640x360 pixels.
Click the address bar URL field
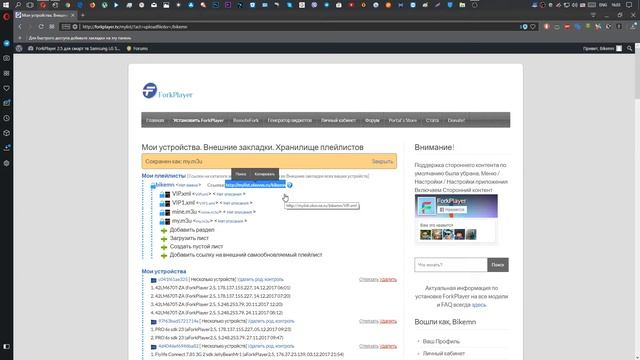coord(298,27)
